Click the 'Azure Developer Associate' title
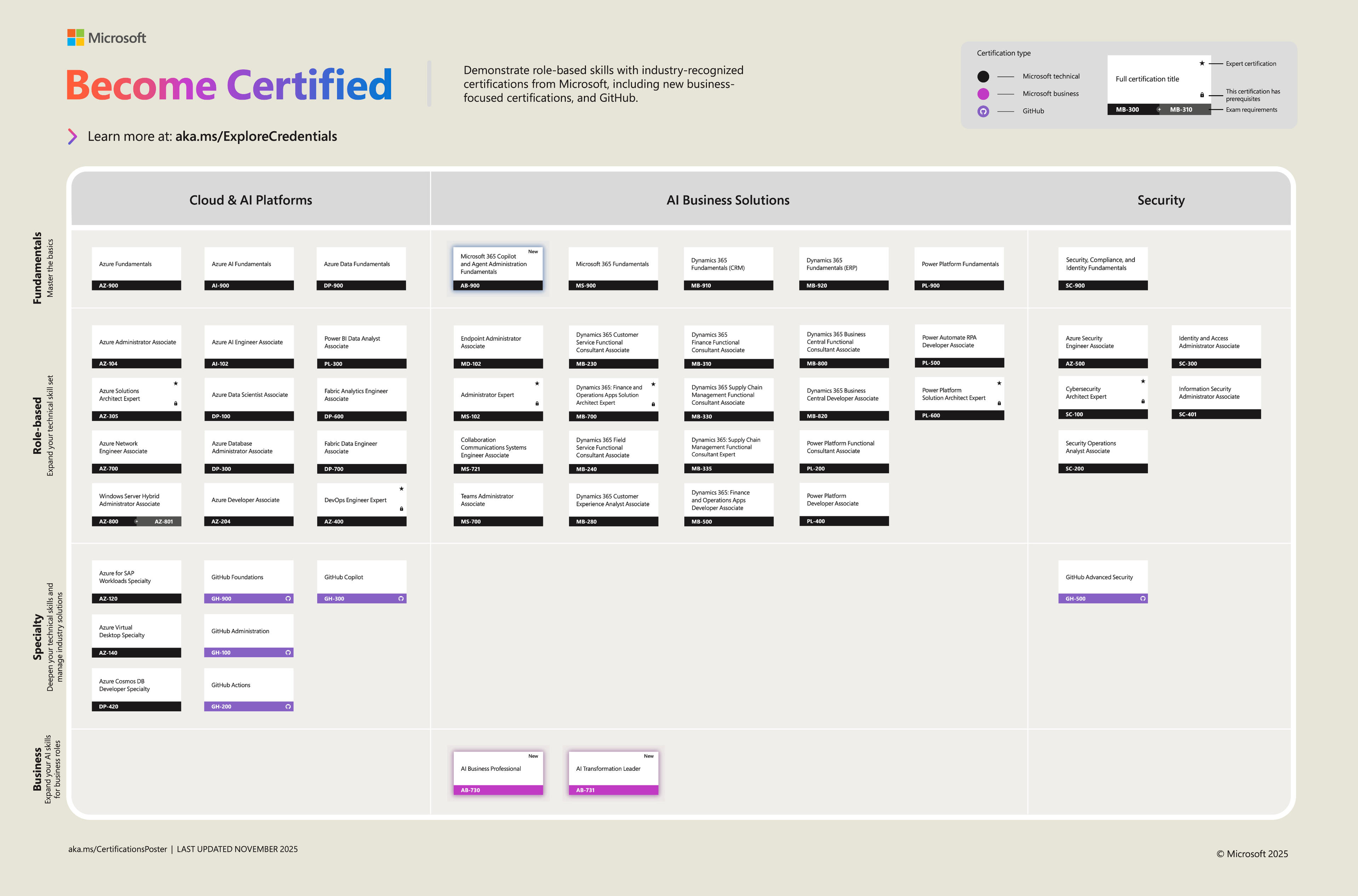 coord(245,500)
